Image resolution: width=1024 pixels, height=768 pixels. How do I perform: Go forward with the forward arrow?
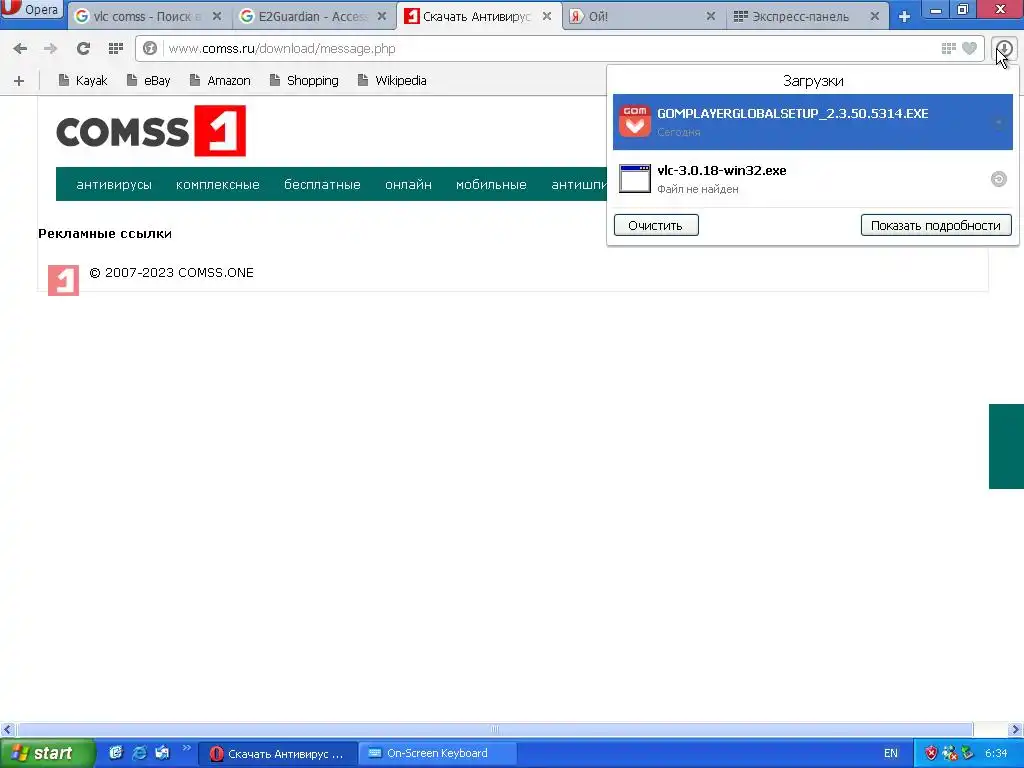(x=50, y=48)
